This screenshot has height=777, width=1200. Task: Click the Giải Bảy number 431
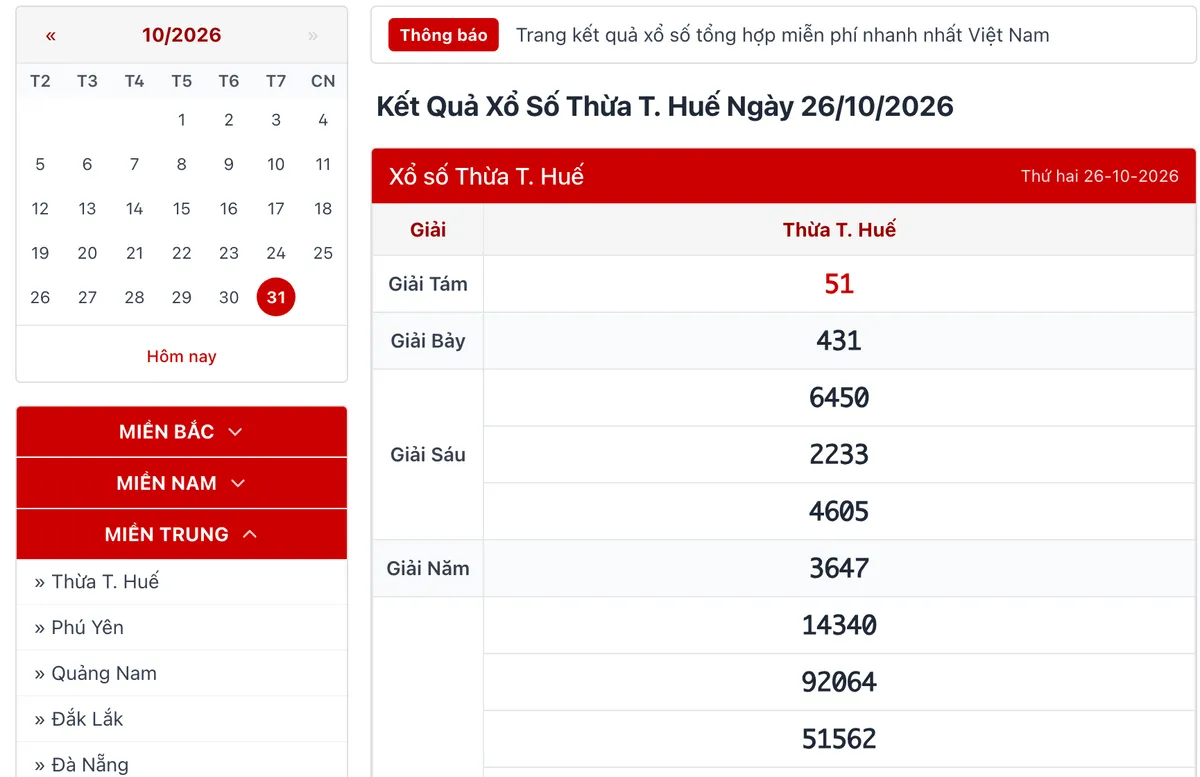[839, 341]
